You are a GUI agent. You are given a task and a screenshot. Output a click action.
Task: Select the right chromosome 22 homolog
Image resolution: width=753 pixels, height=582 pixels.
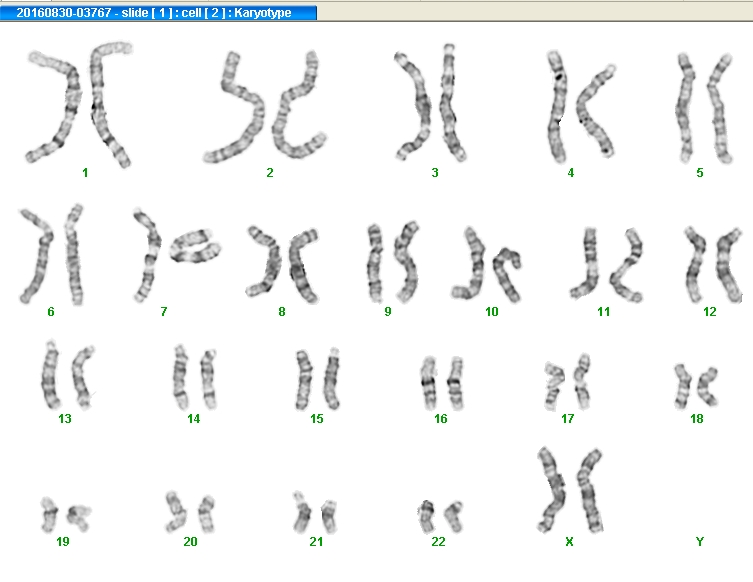tap(453, 517)
